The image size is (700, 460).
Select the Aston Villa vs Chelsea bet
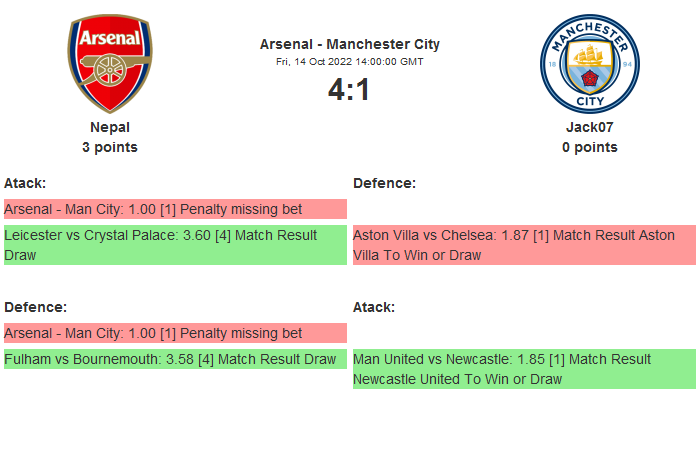(x=524, y=245)
